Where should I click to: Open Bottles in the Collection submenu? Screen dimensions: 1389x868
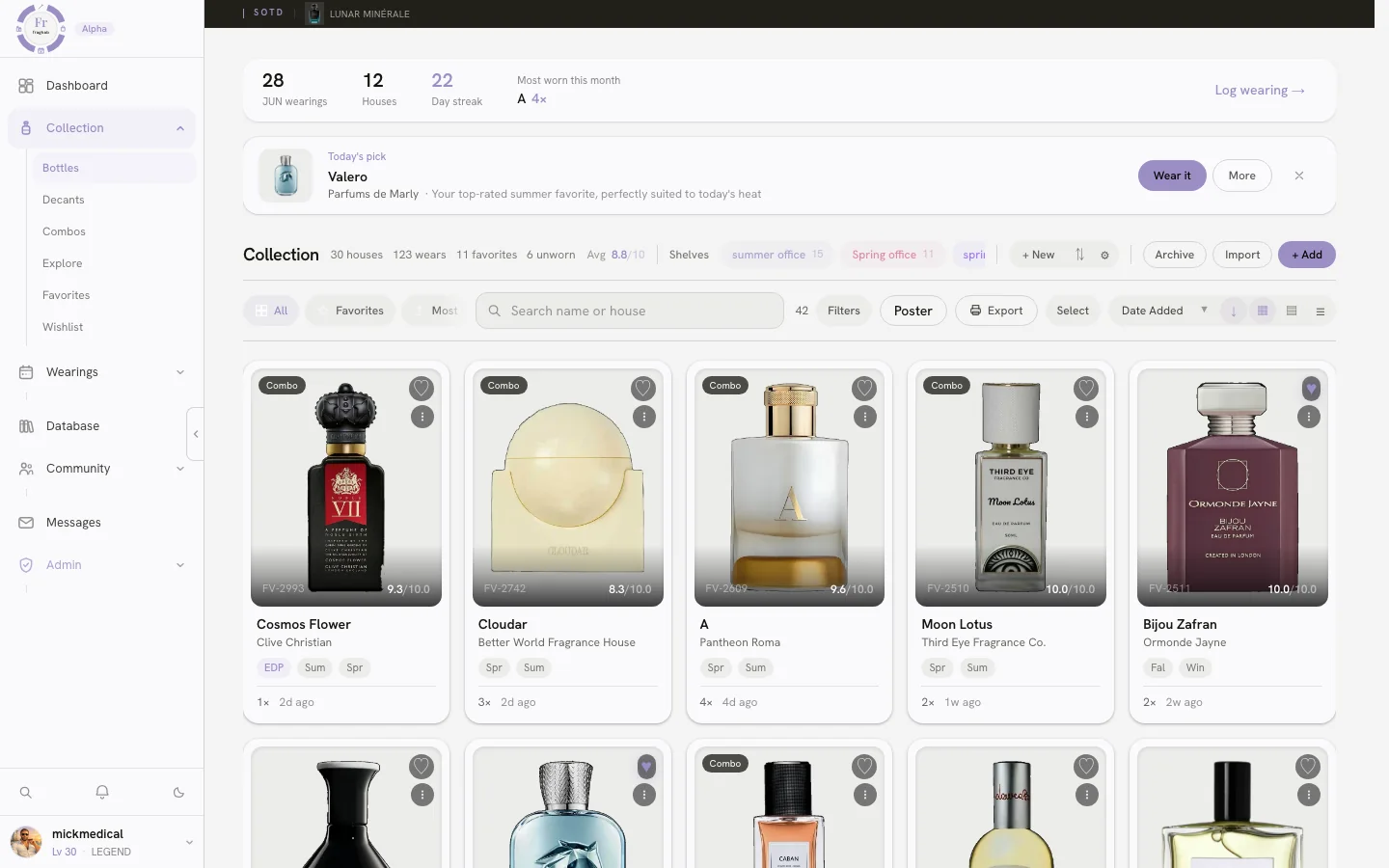coord(114,168)
